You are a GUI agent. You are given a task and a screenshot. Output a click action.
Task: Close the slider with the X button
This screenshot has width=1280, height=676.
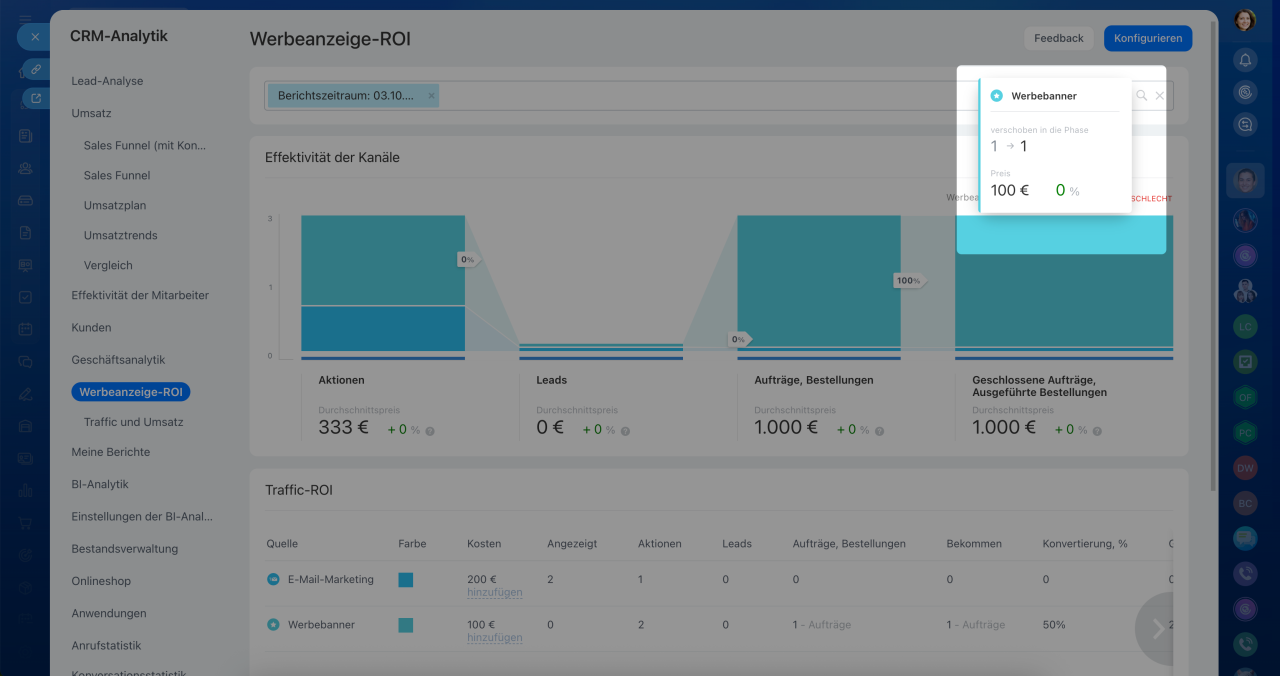coord(34,37)
